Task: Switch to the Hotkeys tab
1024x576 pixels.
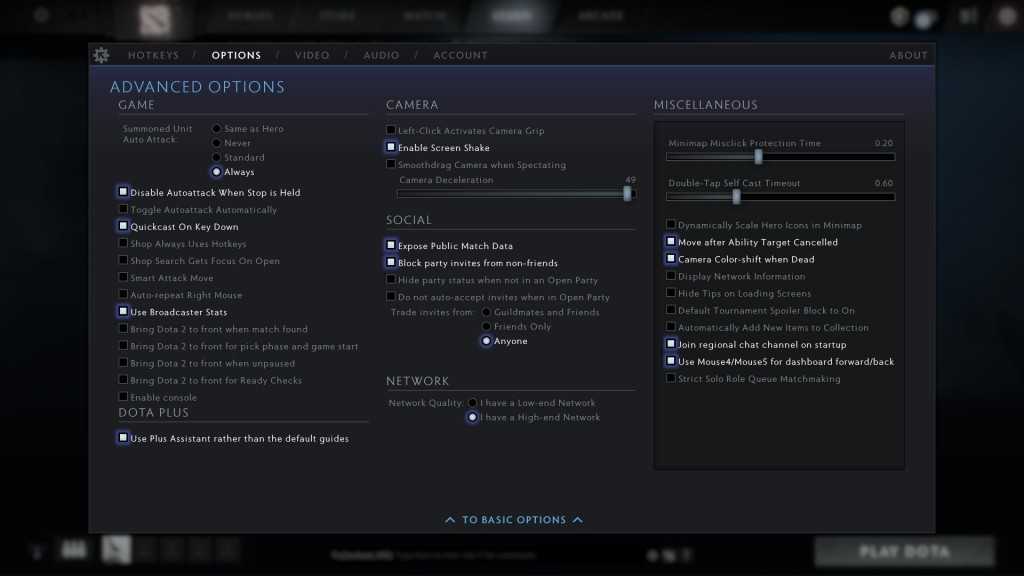Action: coord(153,55)
